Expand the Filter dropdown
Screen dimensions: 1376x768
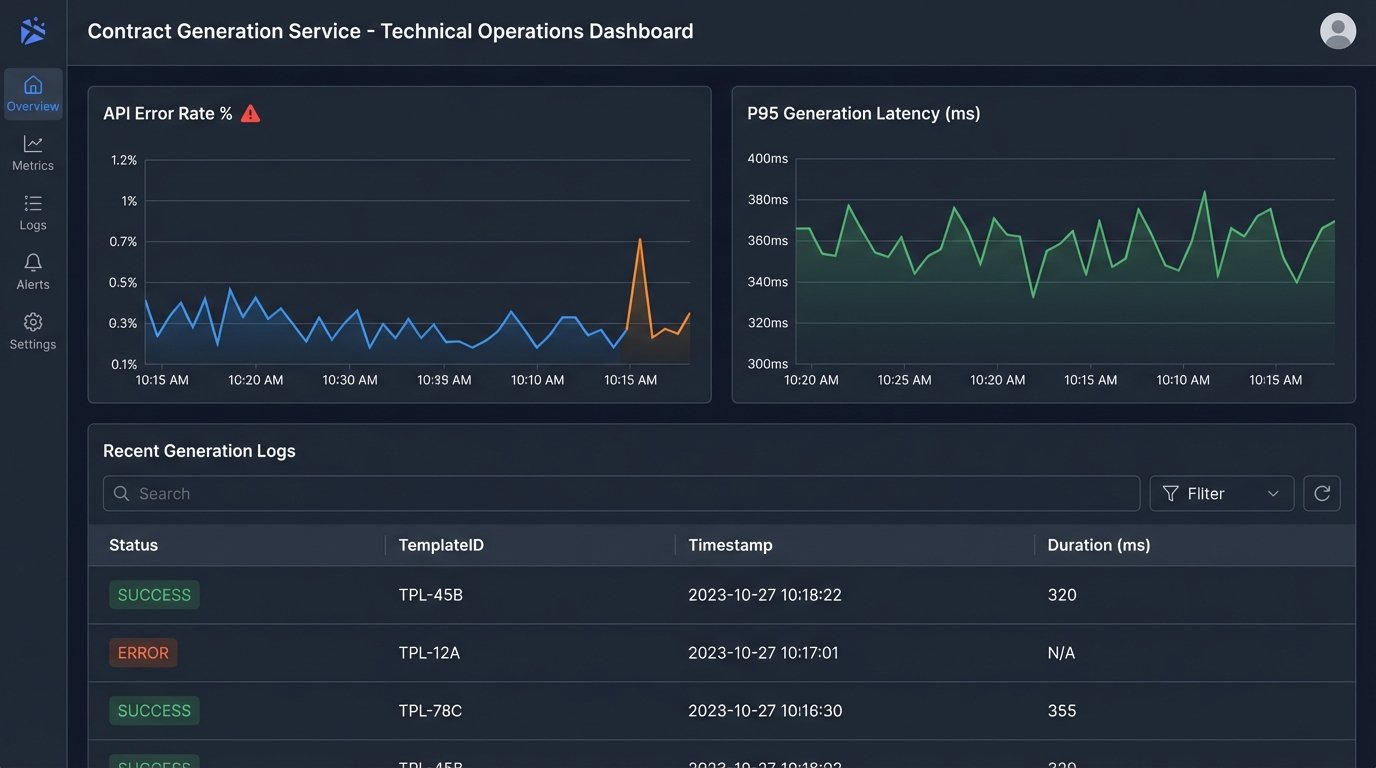[1221, 494]
